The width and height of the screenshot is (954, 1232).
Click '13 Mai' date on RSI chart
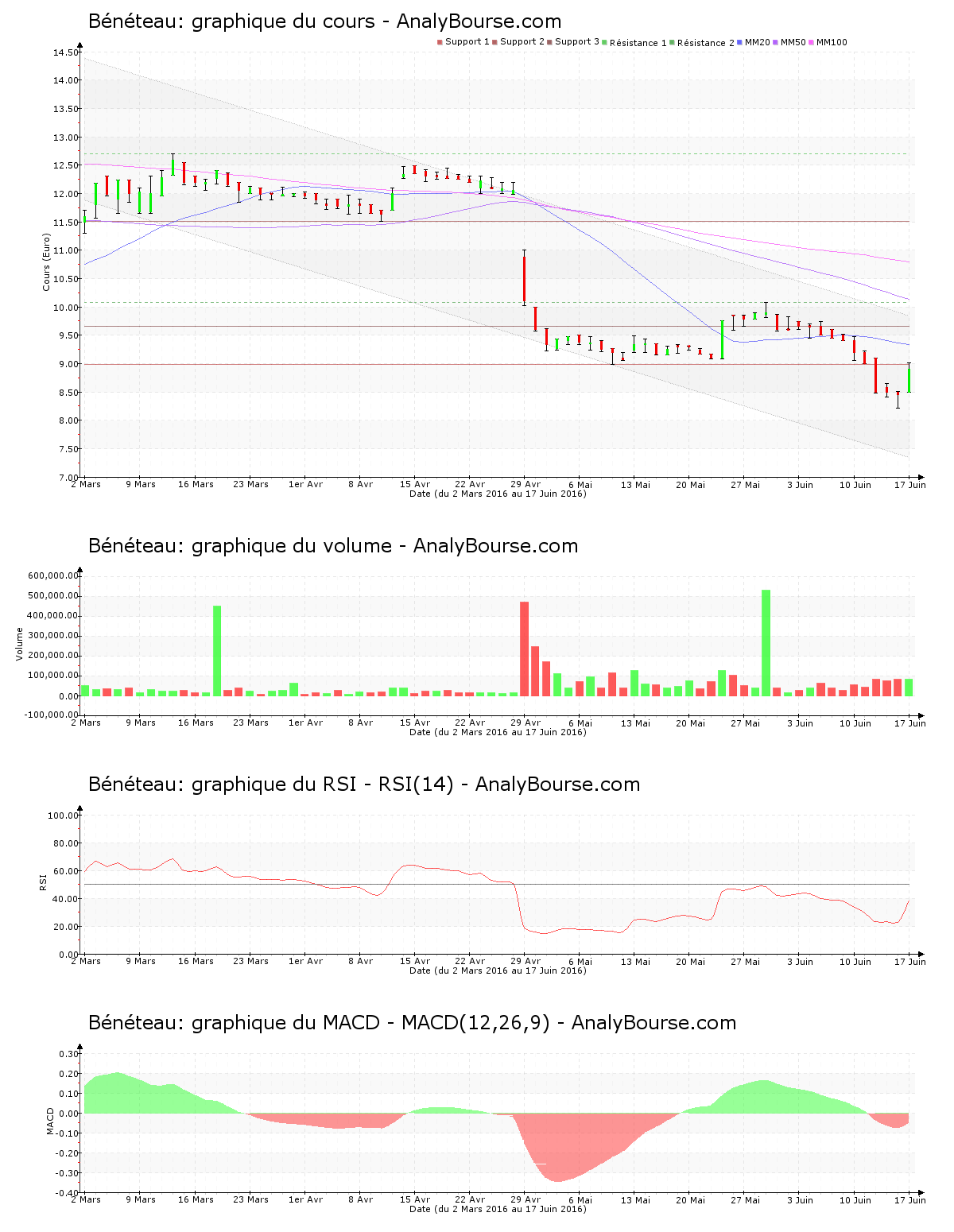tap(635, 961)
